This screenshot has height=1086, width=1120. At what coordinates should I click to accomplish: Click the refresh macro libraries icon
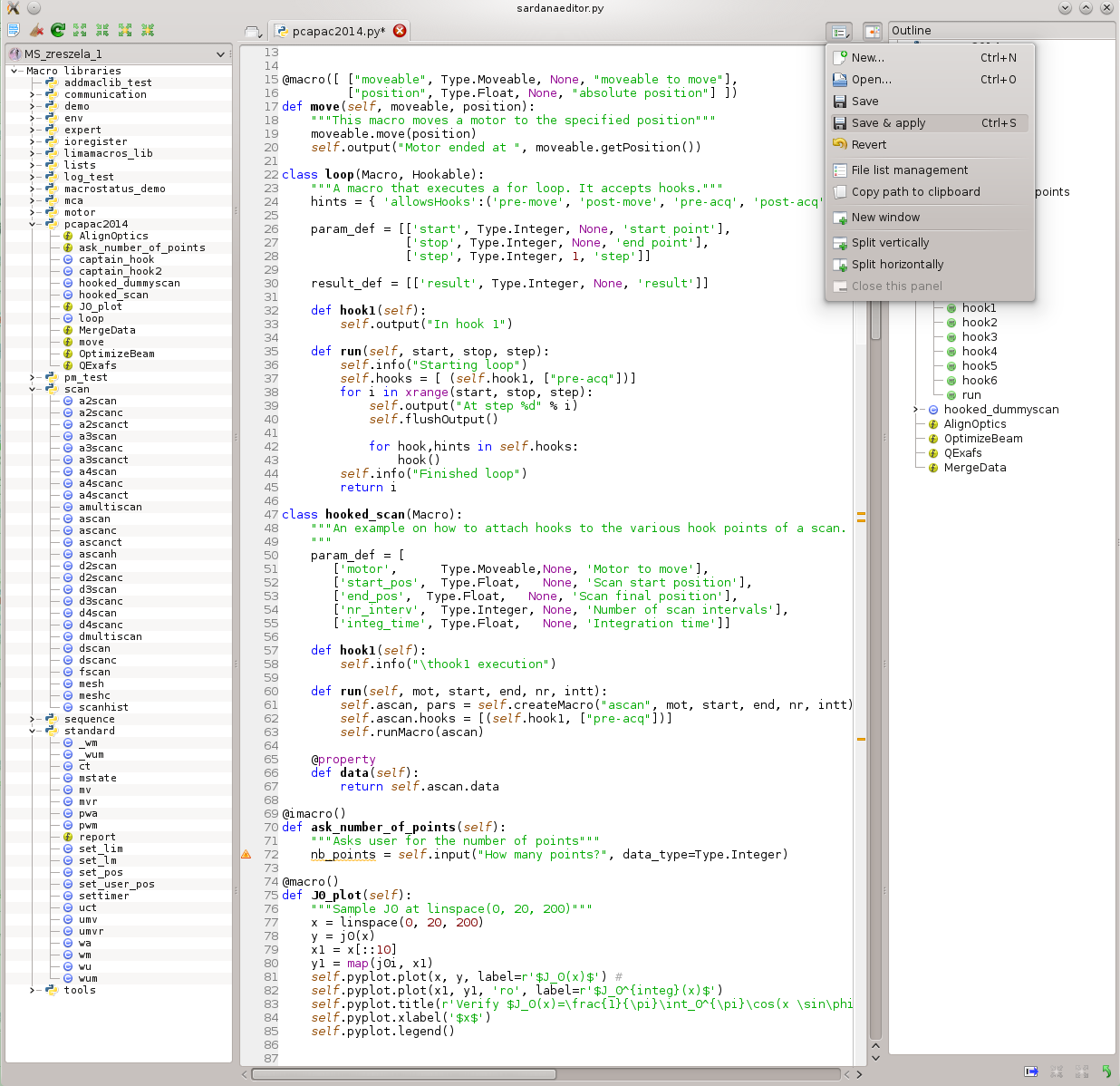coord(58,31)
